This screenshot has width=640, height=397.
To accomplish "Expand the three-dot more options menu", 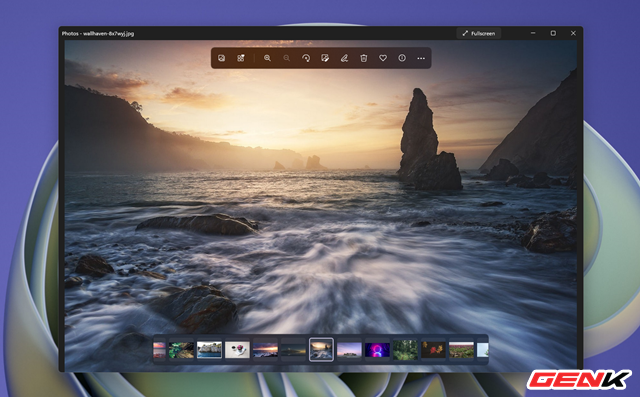I will point(421,58).
